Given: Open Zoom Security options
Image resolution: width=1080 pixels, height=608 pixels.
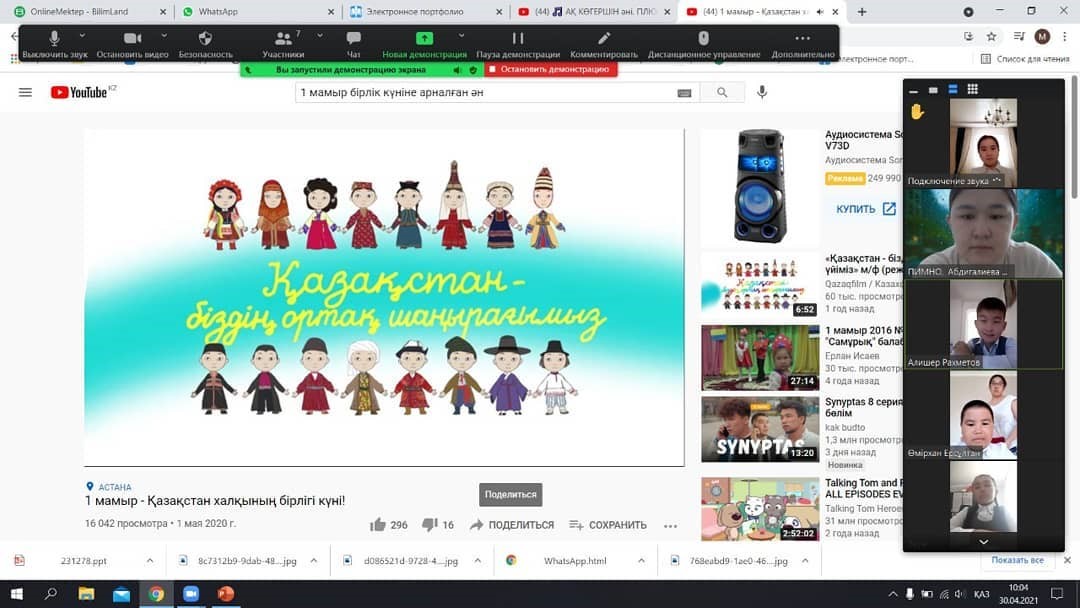Looking at the screenshot, I should point(205,44).
